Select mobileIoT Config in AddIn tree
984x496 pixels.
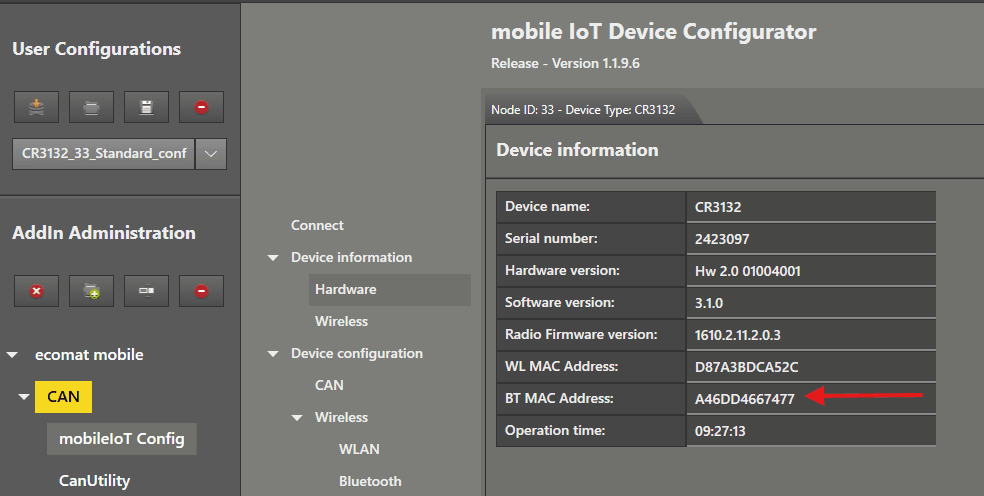pyautogui.click(x=121, y=438)
